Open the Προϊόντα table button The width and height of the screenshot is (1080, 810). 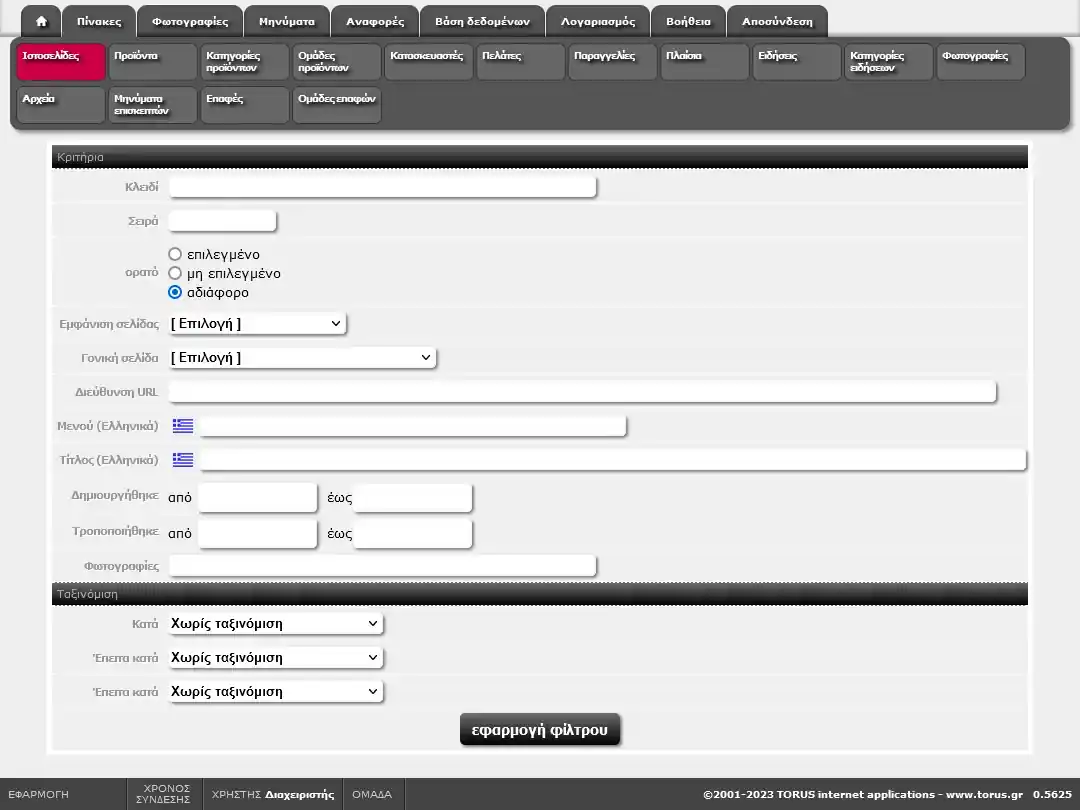point(152,62)
